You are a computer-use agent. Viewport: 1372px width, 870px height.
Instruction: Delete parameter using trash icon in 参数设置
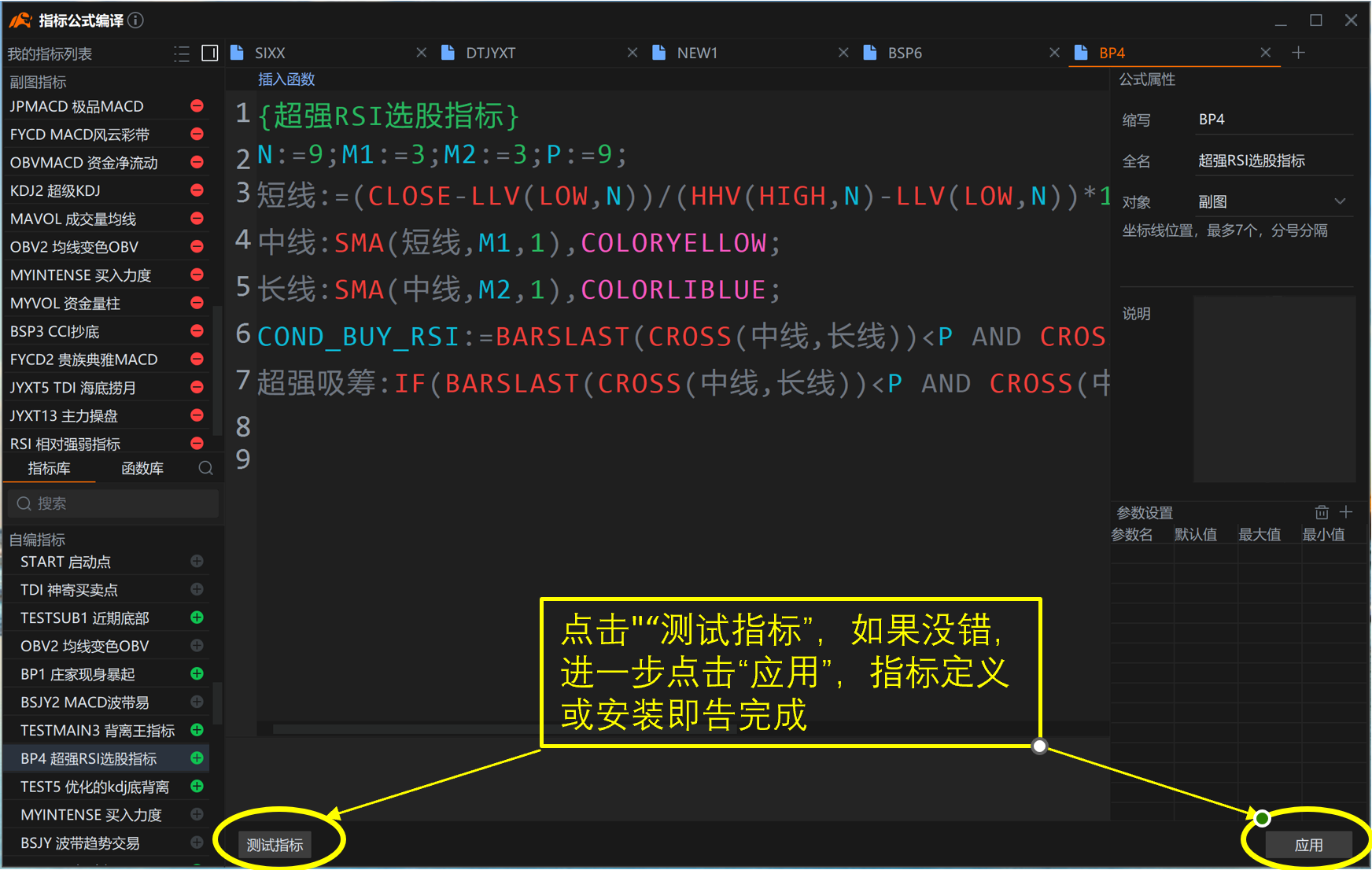coord(1322,512)
